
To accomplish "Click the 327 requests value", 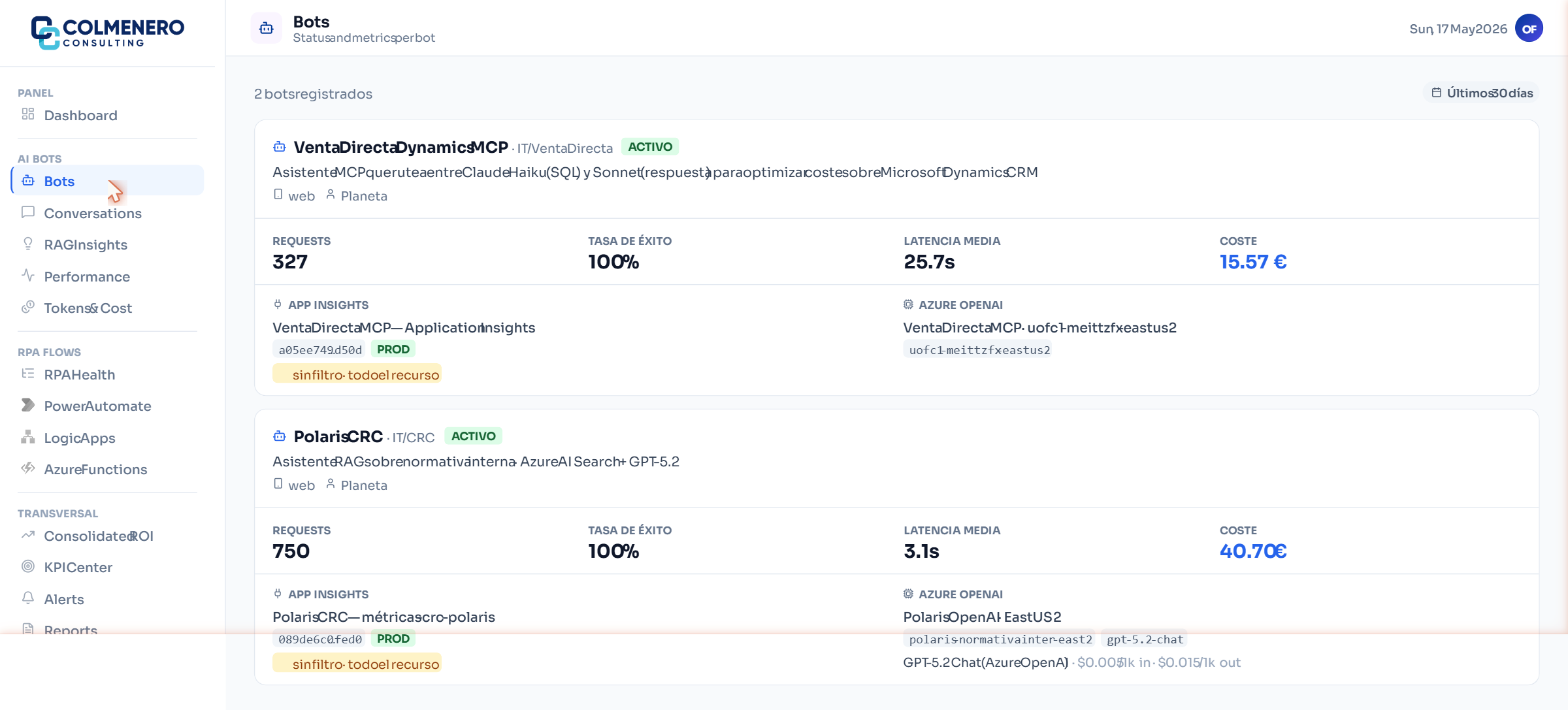I will pos(289,262).
